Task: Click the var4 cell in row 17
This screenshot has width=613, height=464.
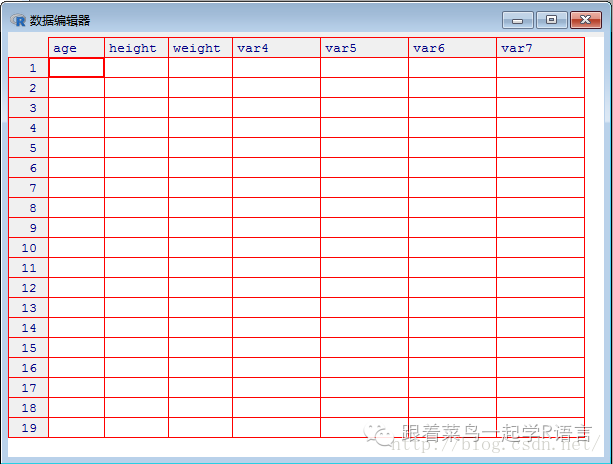Action: [276, 387]
